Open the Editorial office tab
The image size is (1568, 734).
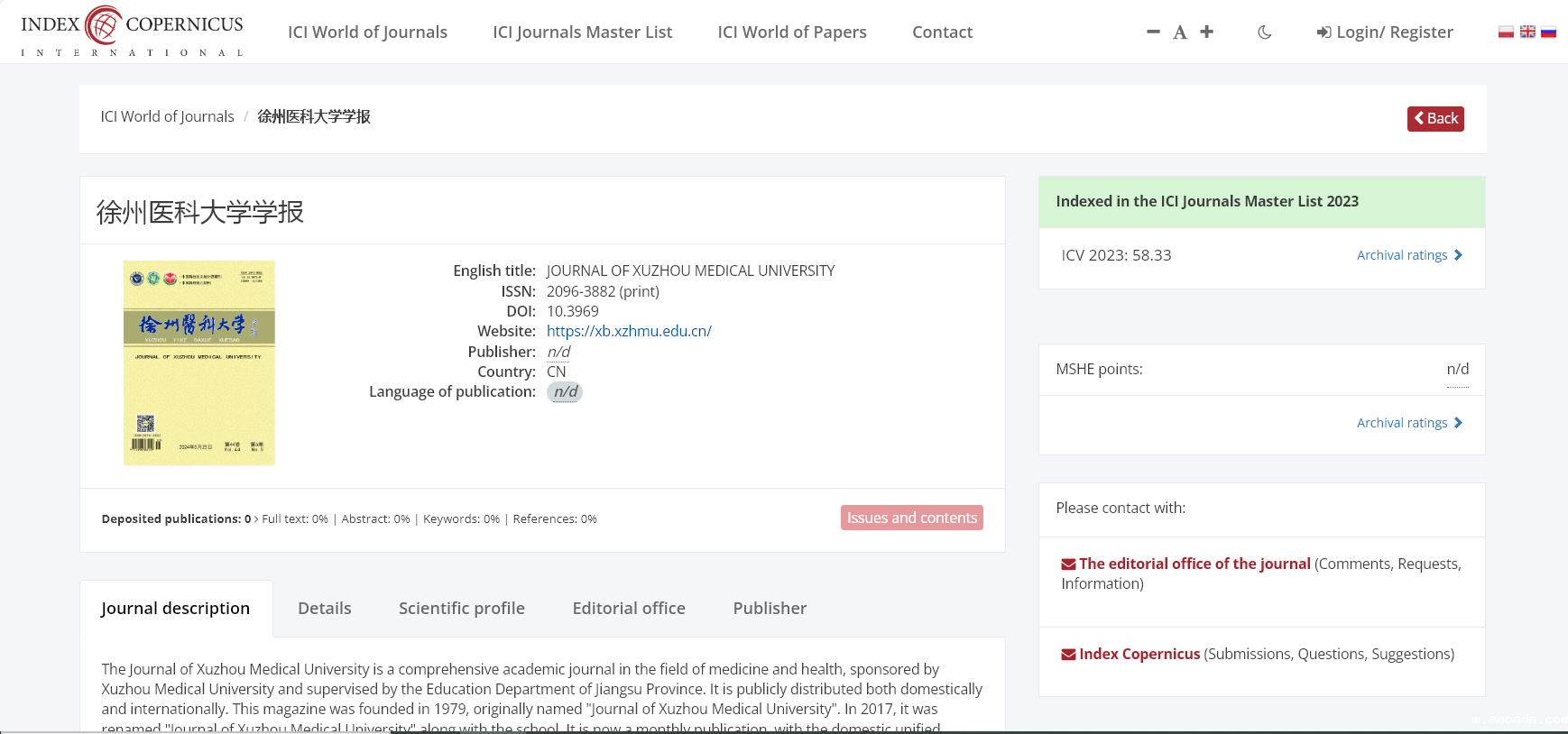pyautogui.click(x=629, y=609)
